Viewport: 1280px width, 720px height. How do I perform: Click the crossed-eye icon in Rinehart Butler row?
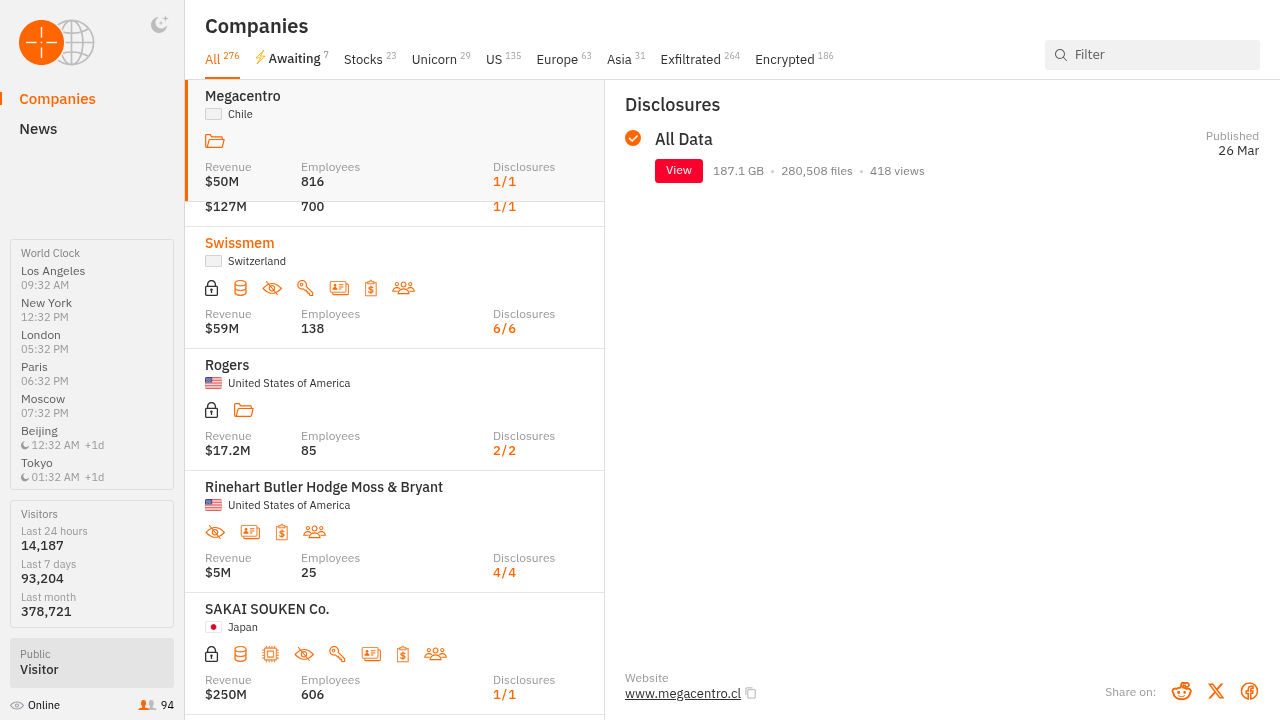215,532
